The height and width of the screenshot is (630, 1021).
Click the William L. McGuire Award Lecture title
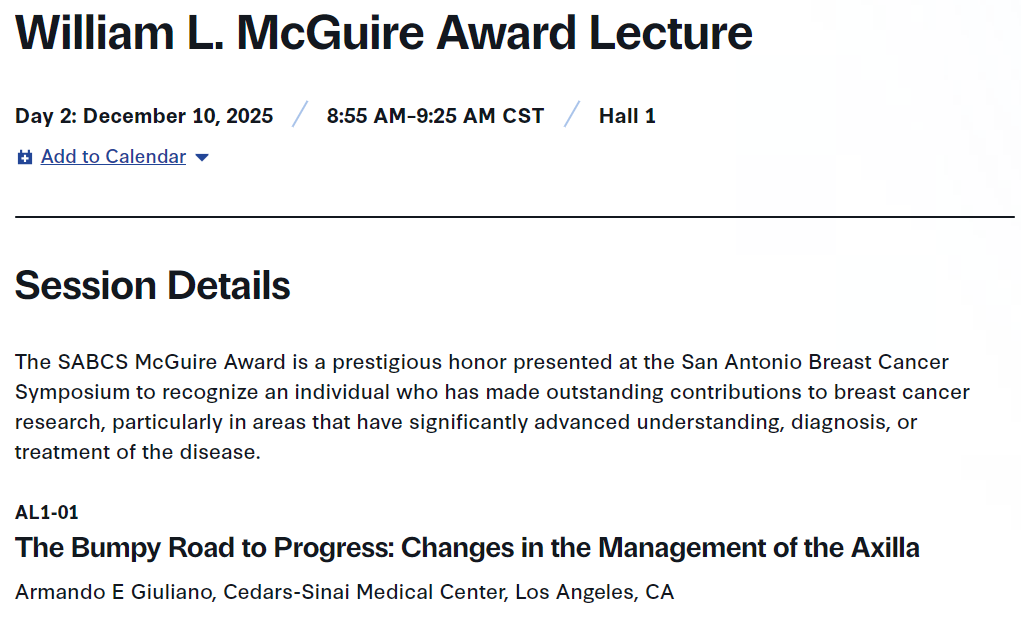384,33
